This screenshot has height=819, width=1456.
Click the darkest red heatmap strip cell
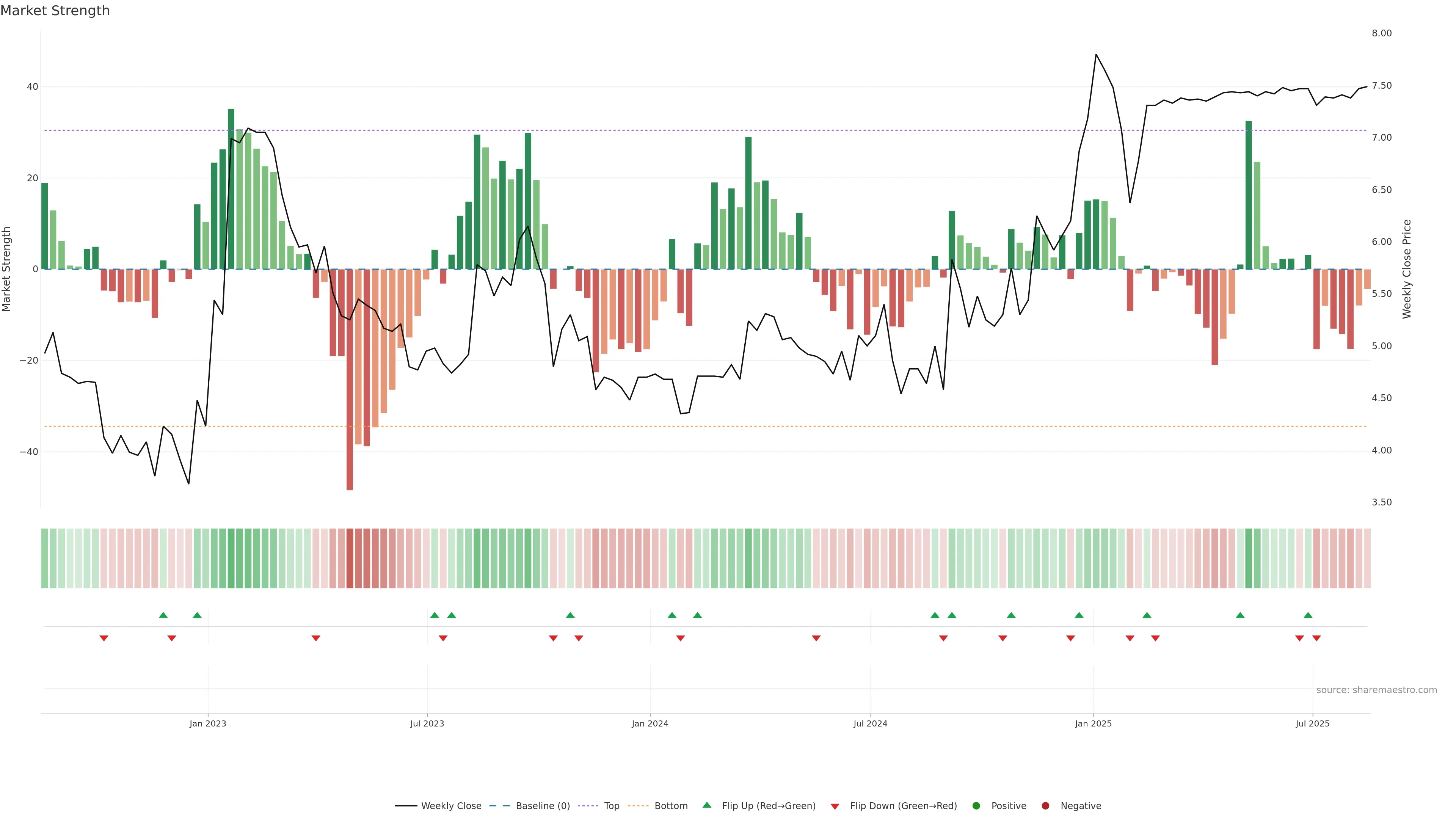[350, 559]
